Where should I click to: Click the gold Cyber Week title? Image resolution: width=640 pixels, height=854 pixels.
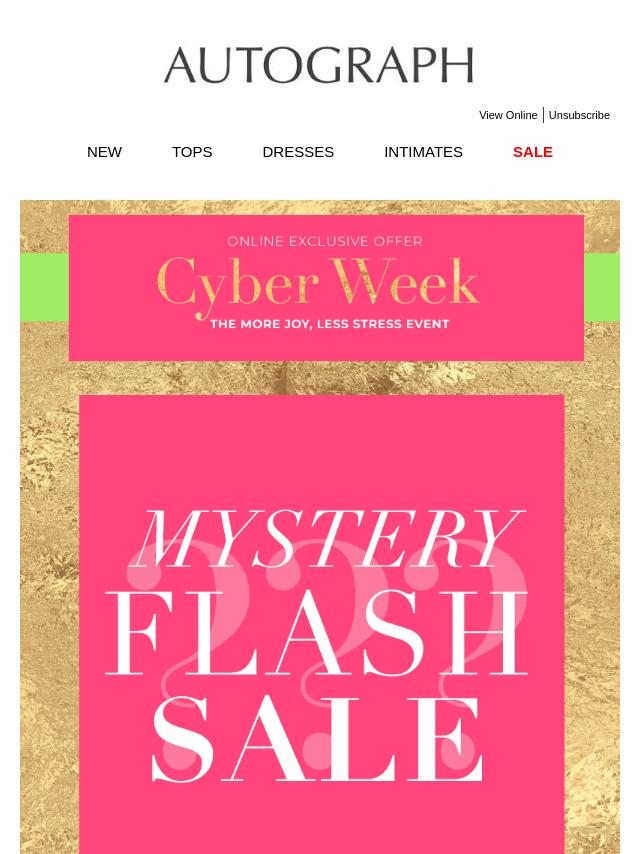point(318,284)
